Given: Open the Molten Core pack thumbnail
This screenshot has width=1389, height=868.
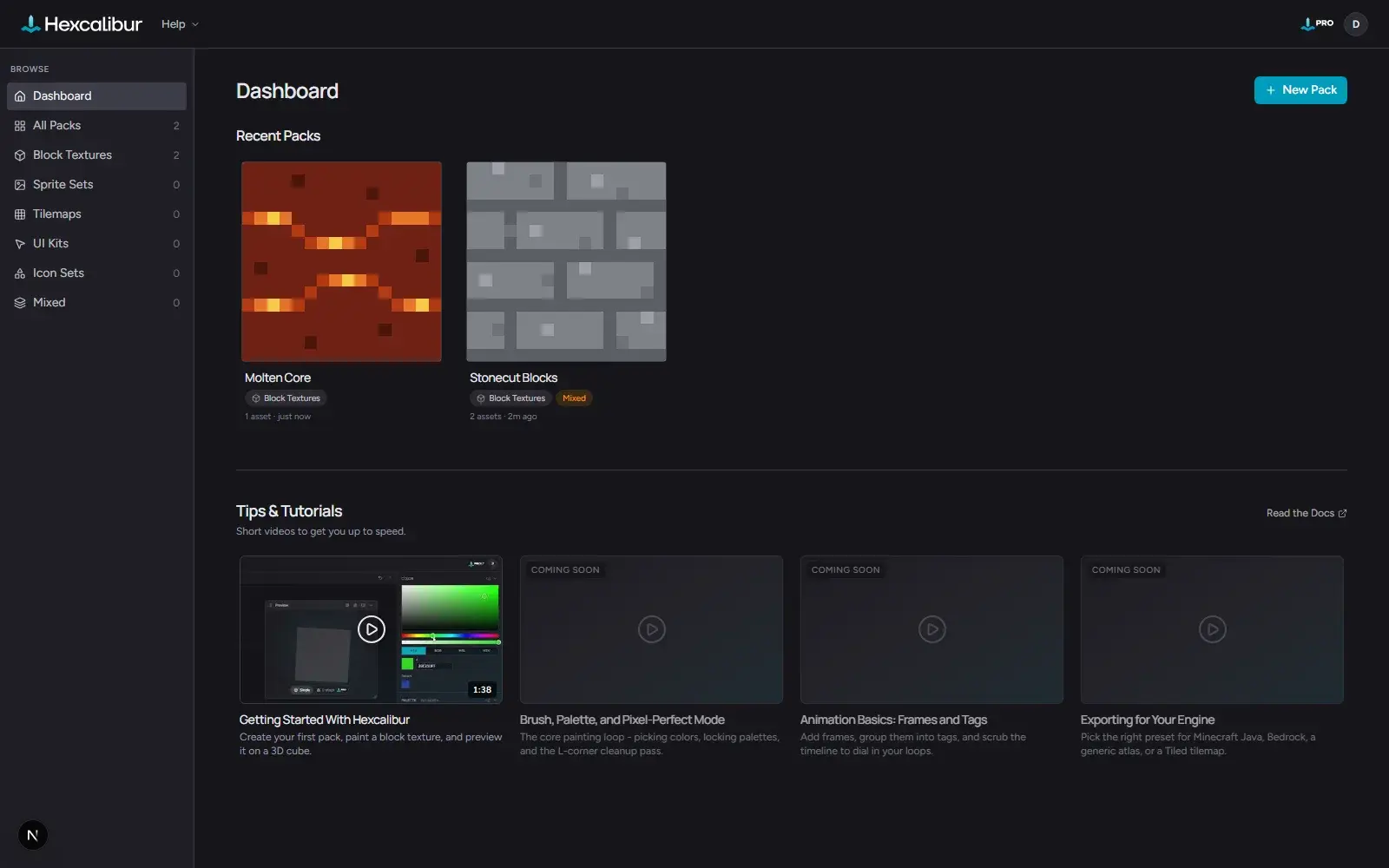Looking at the screenshot, I should pyautogui.click(x=341, y=261).
